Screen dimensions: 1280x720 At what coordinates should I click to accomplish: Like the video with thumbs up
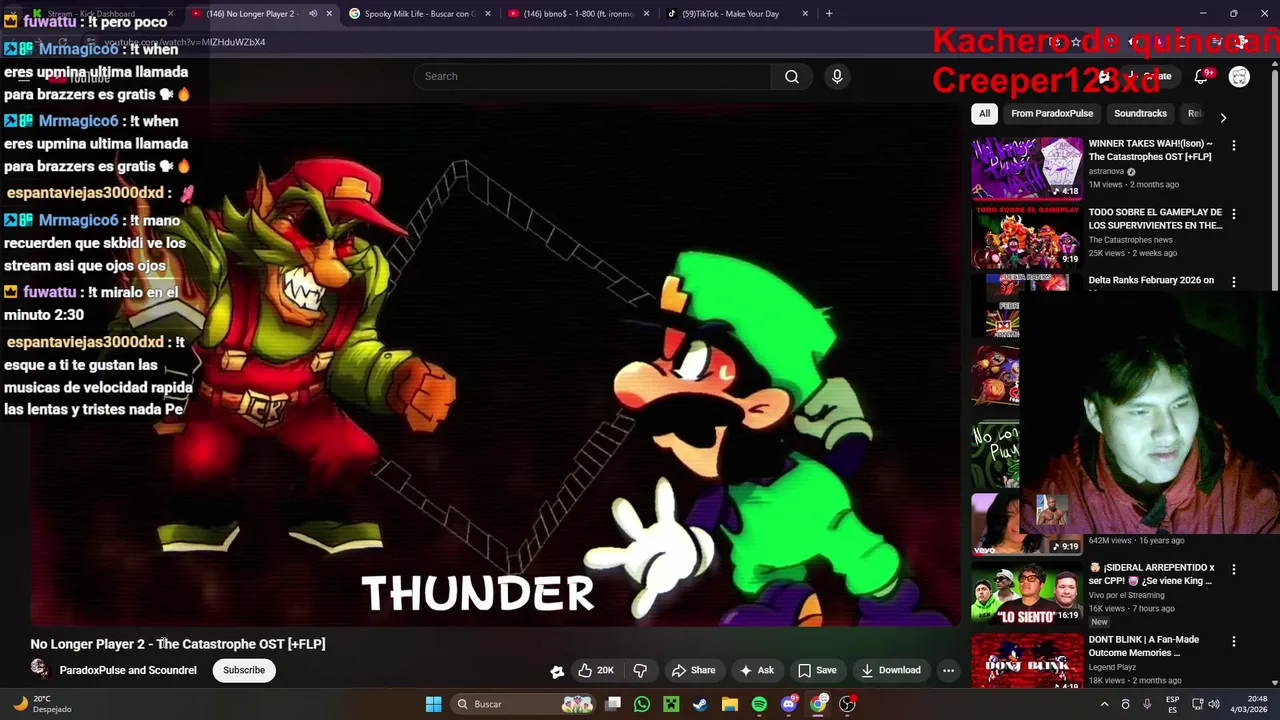coord(596,670)
